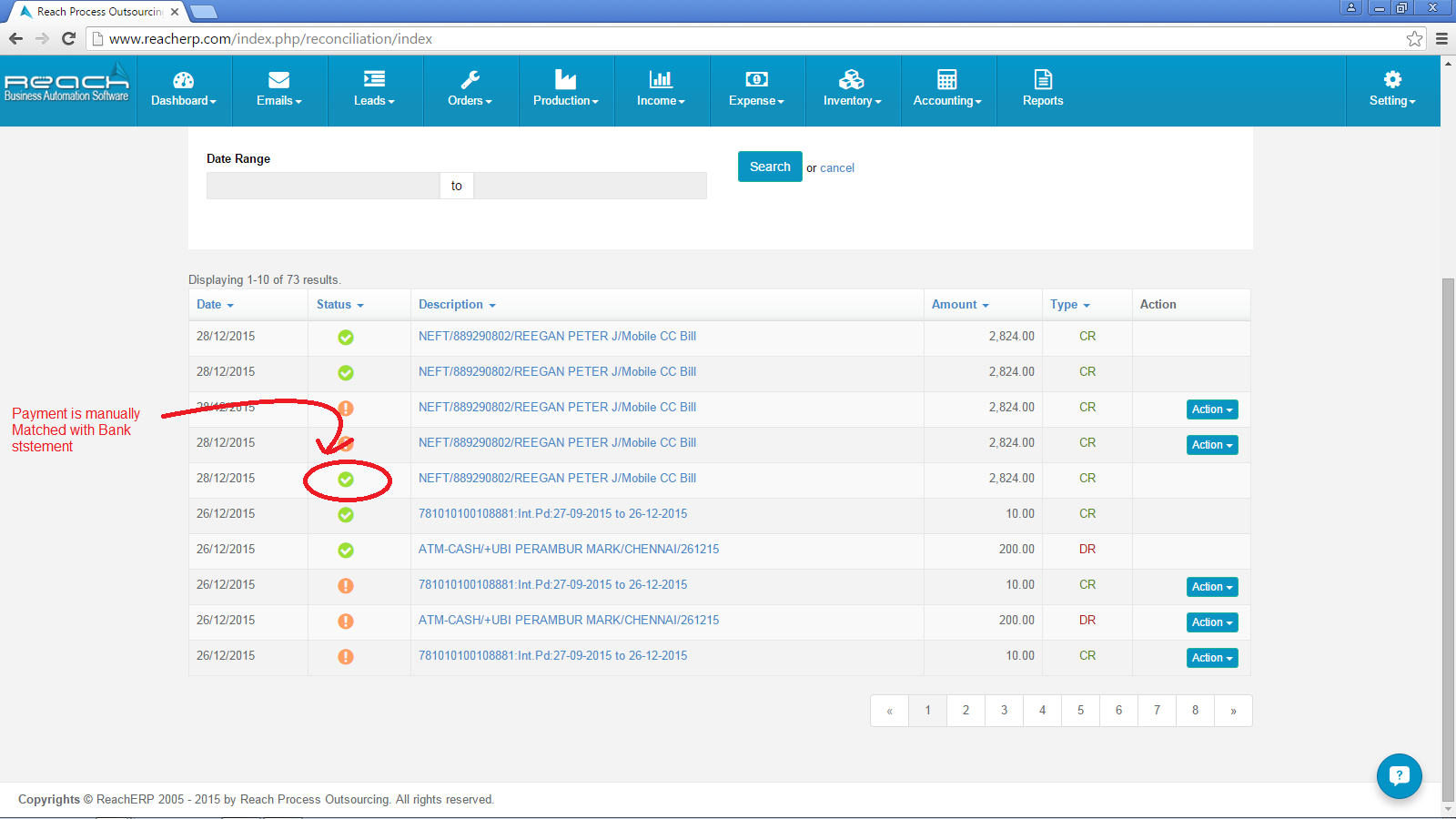Sort table by Date column
The image size is (1456, 819).
click(x=215, y=305)
